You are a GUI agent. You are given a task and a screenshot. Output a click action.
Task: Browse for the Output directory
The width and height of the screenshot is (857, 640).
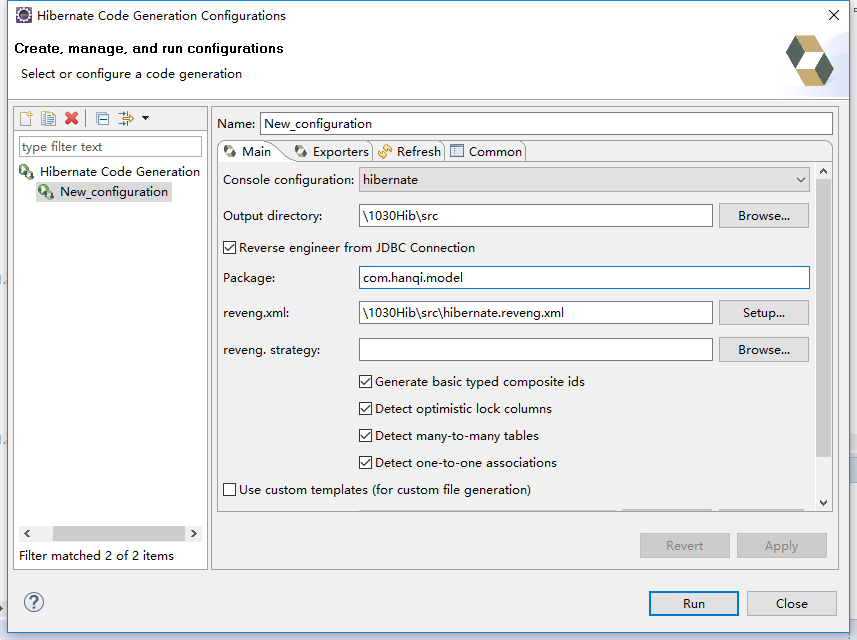click(x=764, y=216)
